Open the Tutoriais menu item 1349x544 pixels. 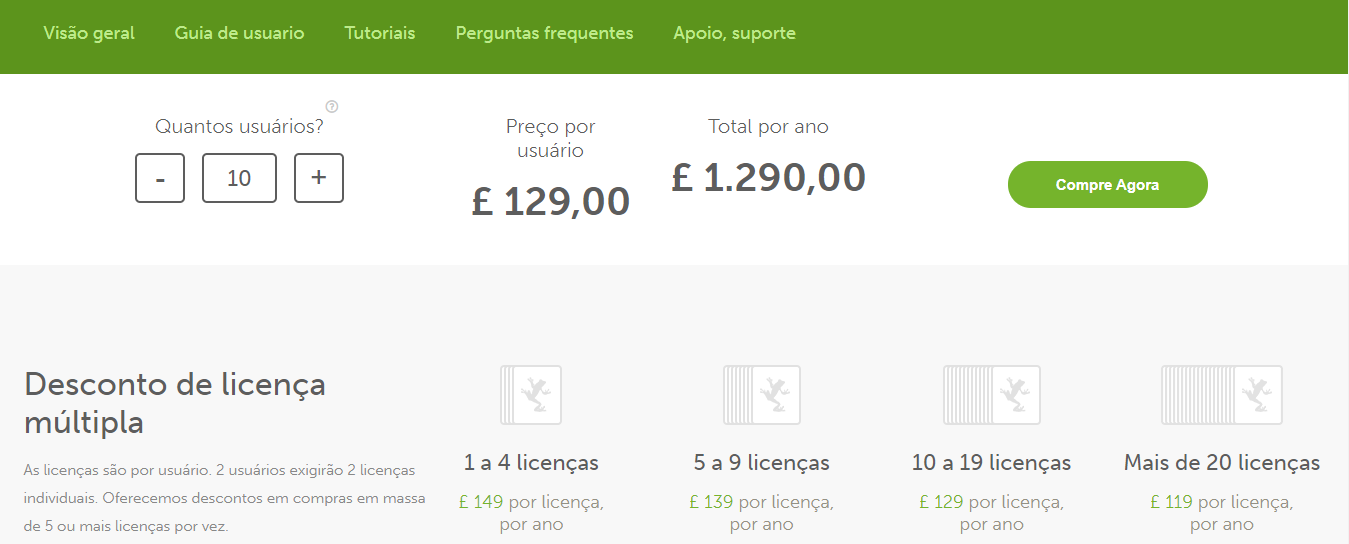pos(380,33)
